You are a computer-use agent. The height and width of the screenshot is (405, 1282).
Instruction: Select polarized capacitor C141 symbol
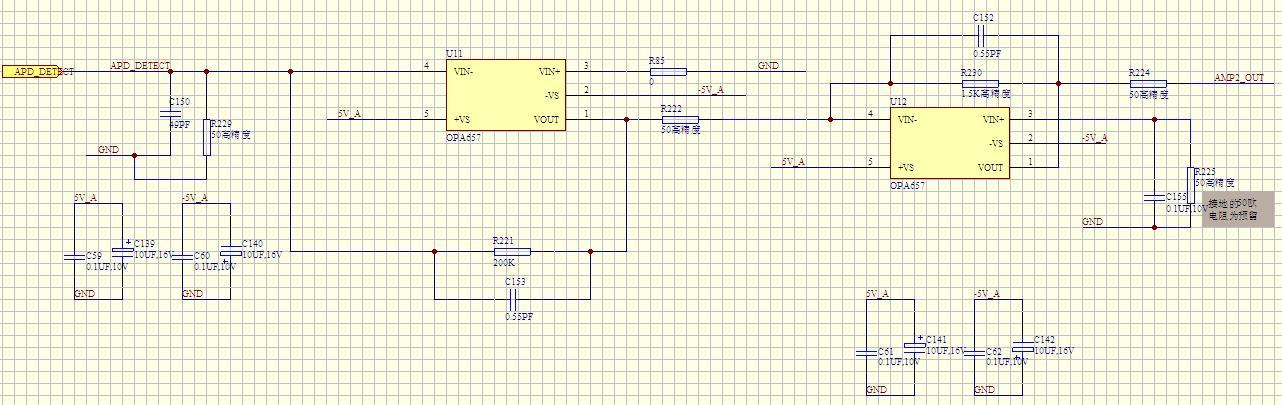(914, 346)
